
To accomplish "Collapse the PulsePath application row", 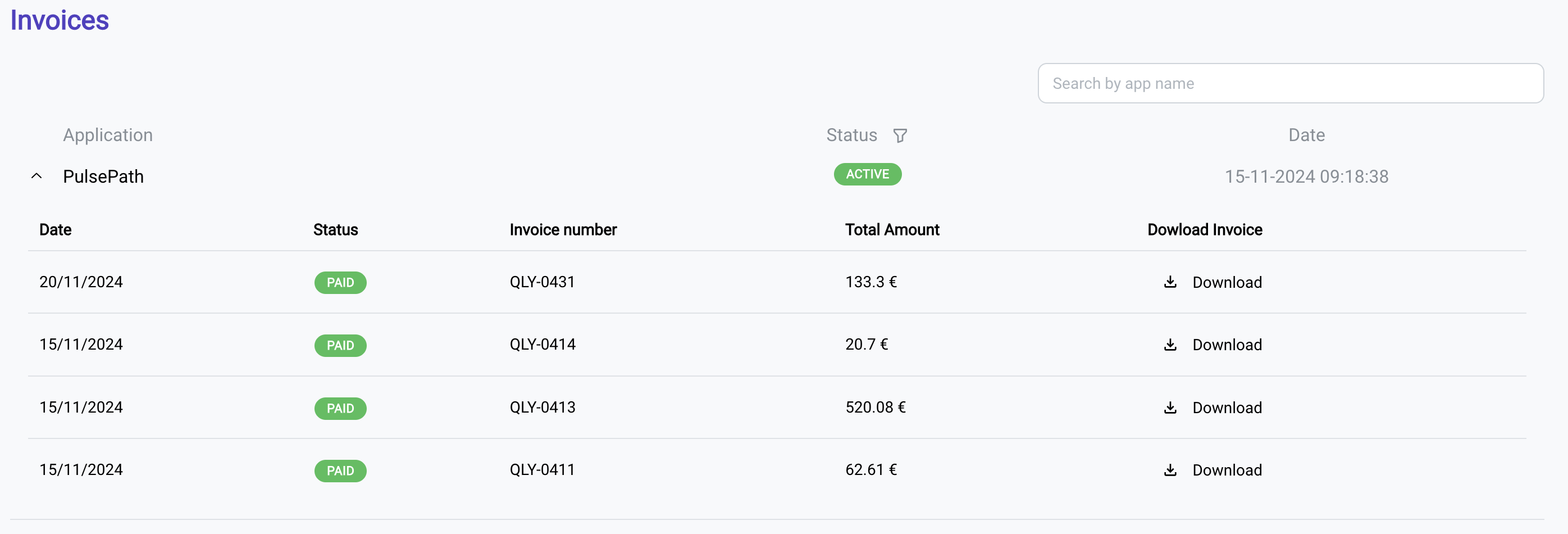I will [x=37, y=176].
